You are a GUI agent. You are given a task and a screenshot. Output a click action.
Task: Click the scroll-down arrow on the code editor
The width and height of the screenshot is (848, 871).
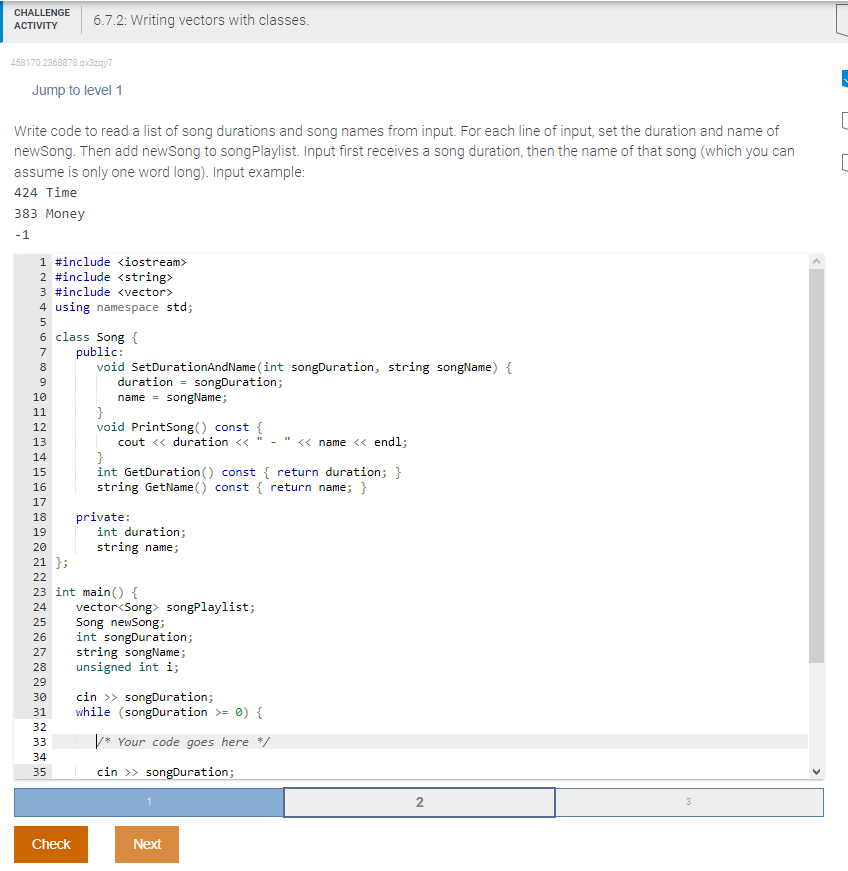(816, 770)
